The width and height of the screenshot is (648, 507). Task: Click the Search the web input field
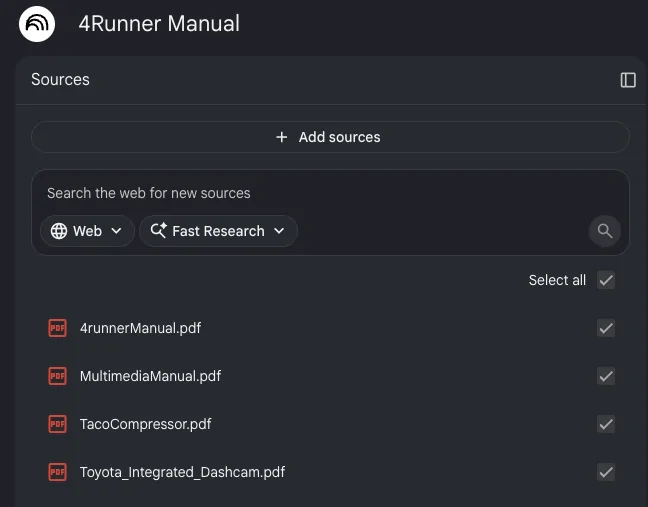point(149,193)
